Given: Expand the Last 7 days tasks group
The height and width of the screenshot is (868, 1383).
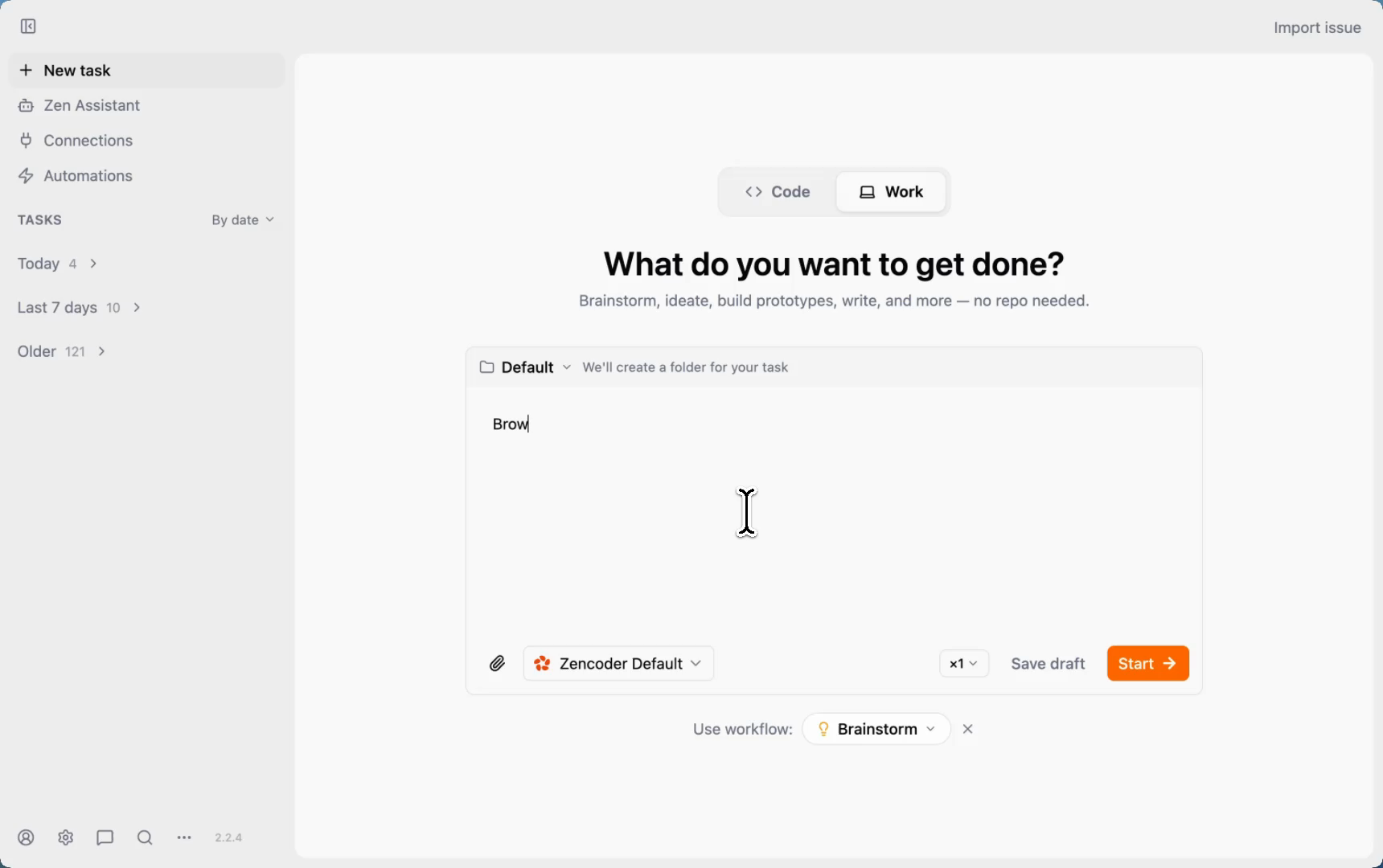Looking at the screenshot, I should point(80,308).
